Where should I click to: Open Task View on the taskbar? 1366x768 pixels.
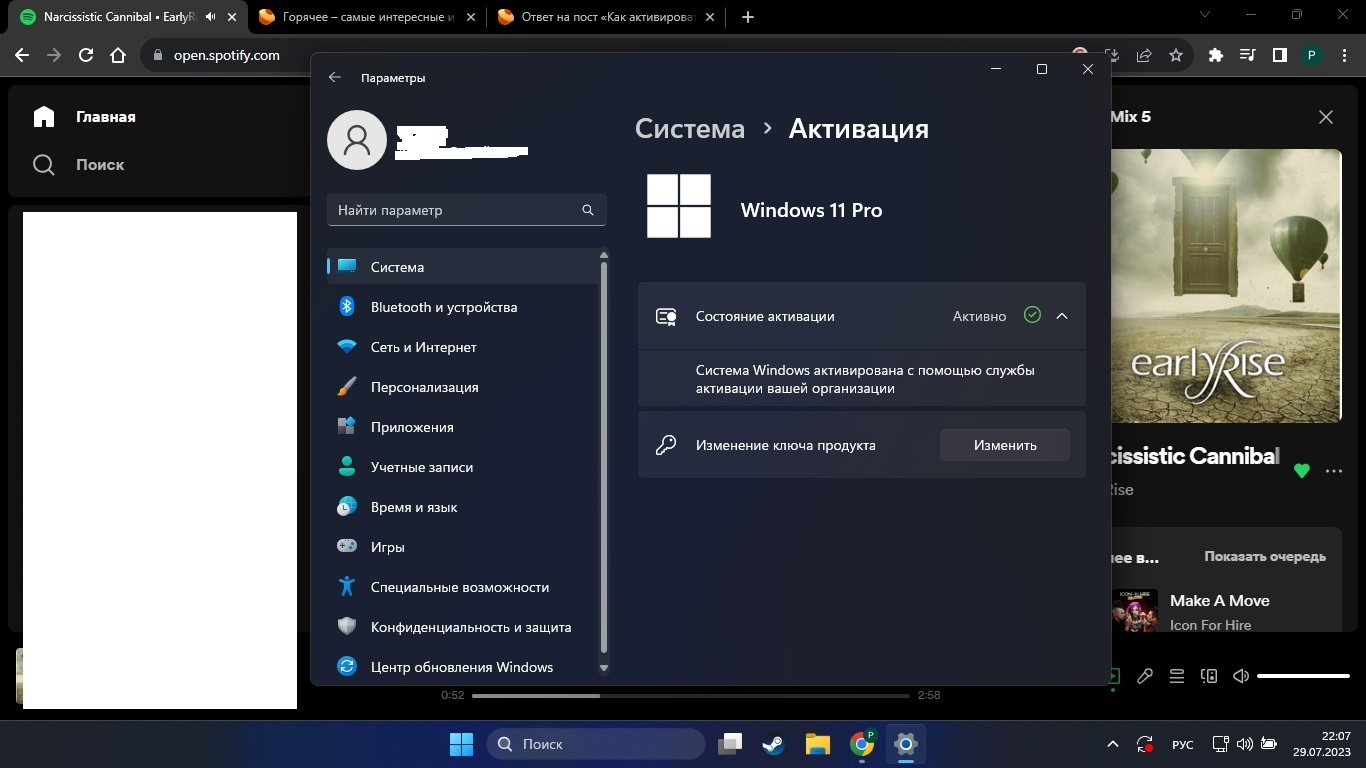pos(731,744)
